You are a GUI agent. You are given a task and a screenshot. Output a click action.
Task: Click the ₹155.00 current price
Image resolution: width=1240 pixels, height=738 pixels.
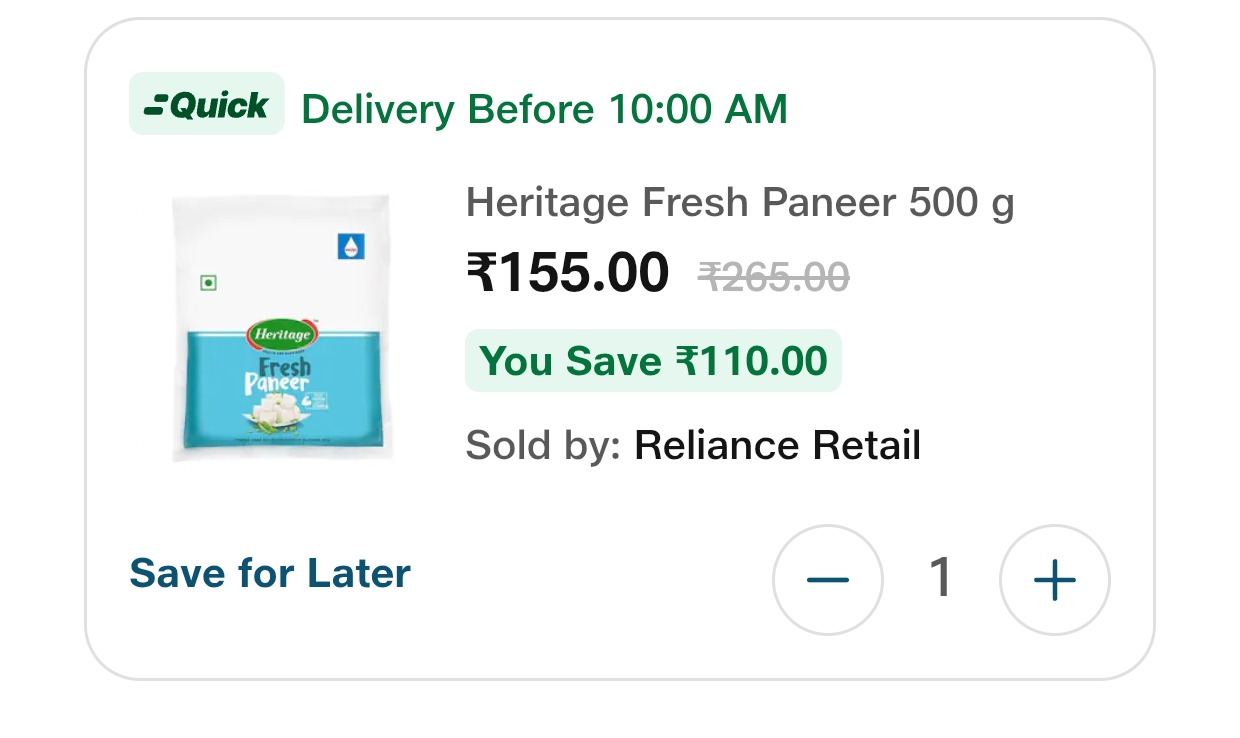coord(568,273)
